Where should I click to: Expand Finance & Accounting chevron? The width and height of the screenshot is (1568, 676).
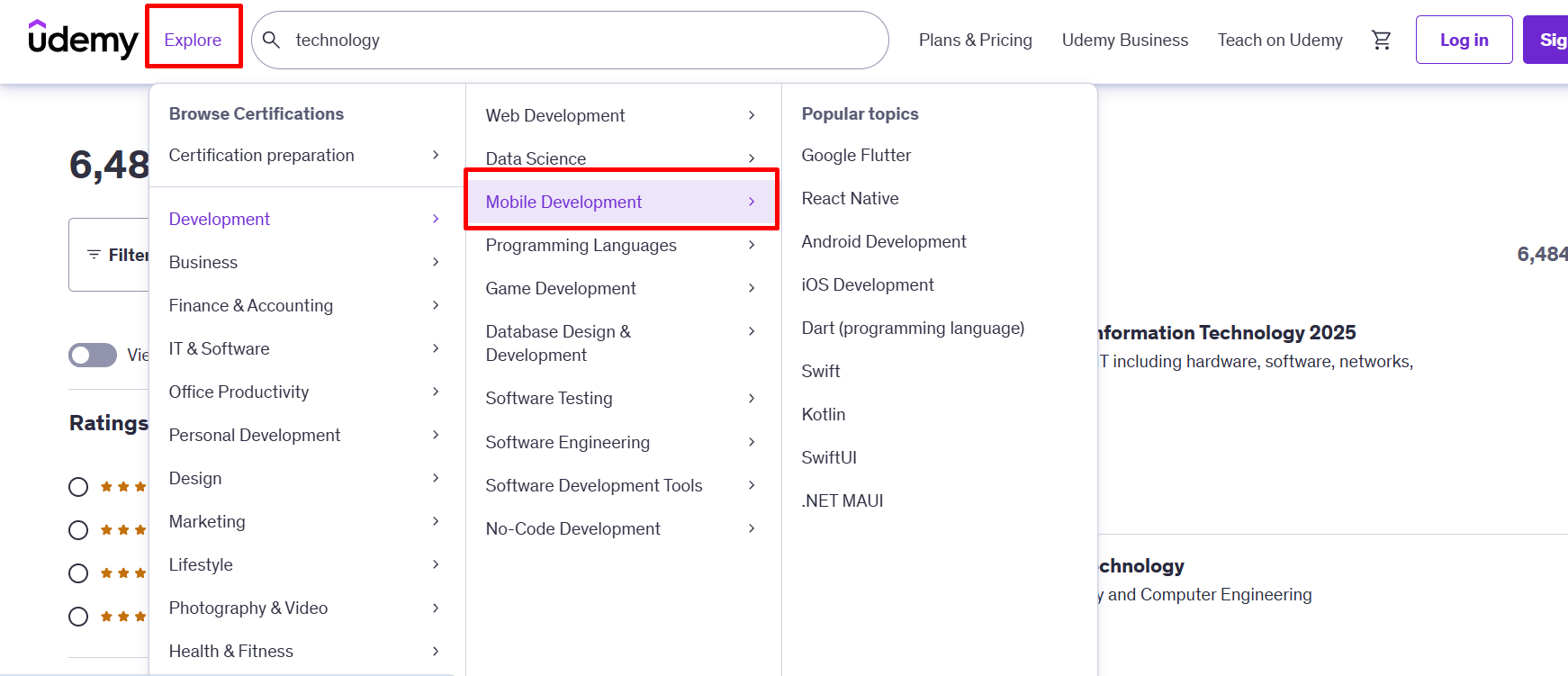point(436,305)
